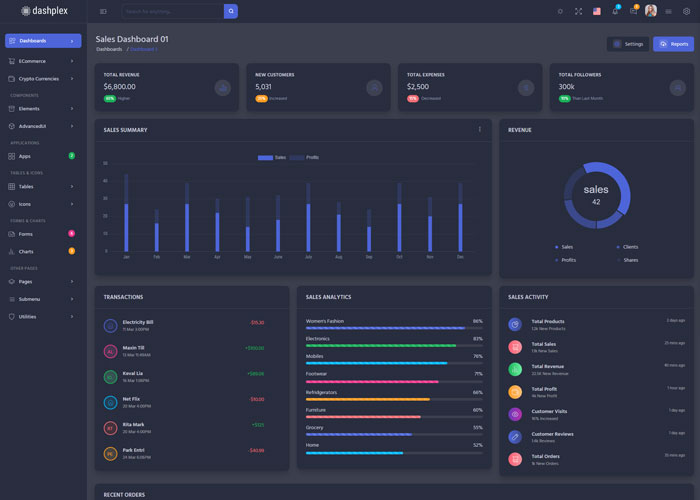700x500 pixels.
Task: Click the Total Products activity icon
Action: (515, 324)
